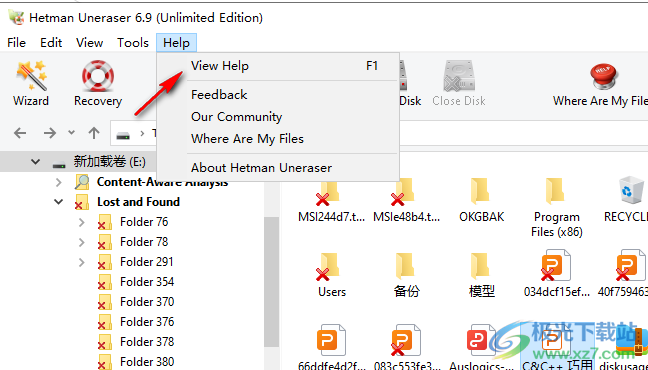Screen dimensions: 648x370
Task: Select the Program Files (x86) folder
Action: click(x=556, y=208)
